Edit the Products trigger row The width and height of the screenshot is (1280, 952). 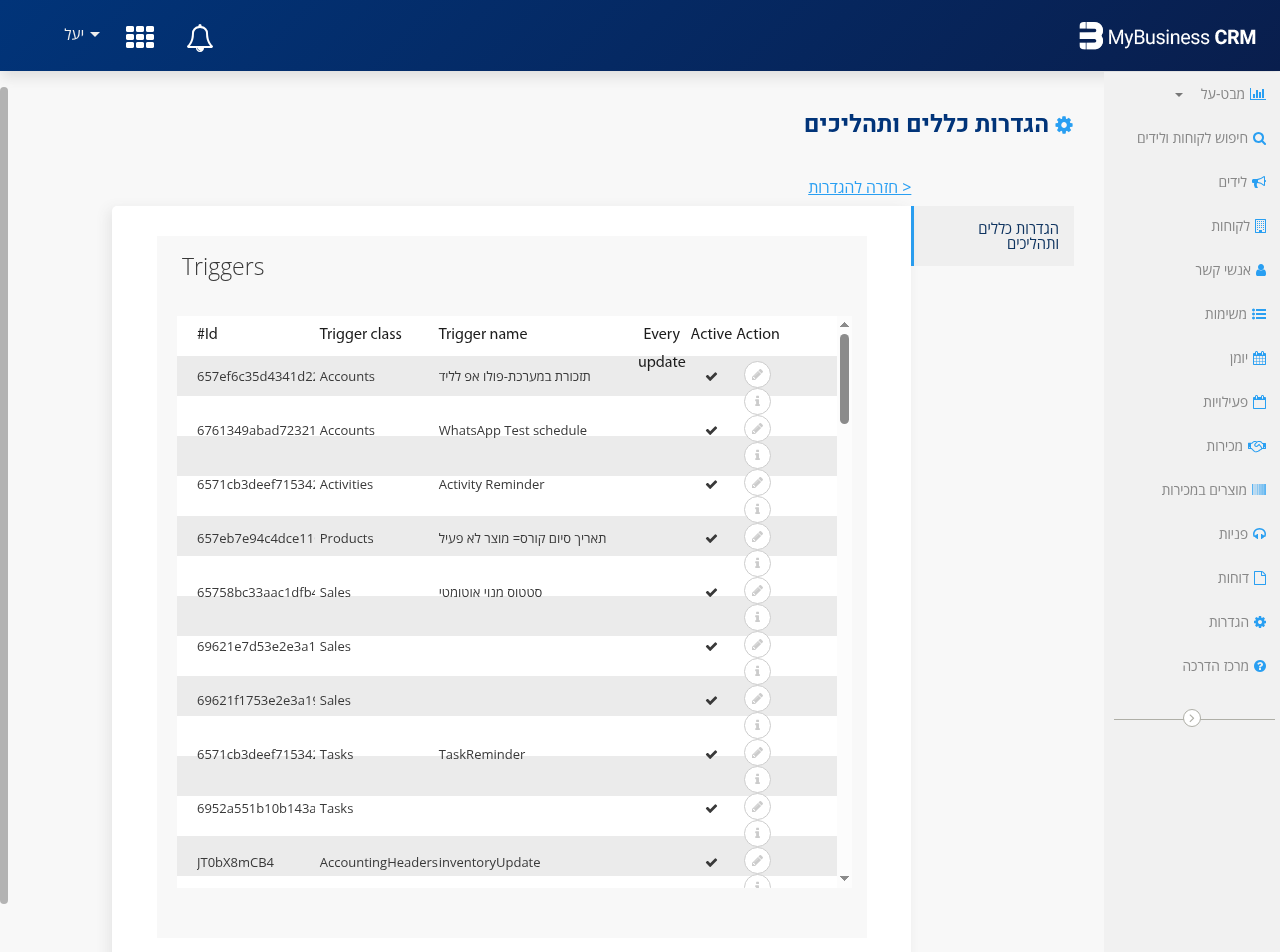757,537
